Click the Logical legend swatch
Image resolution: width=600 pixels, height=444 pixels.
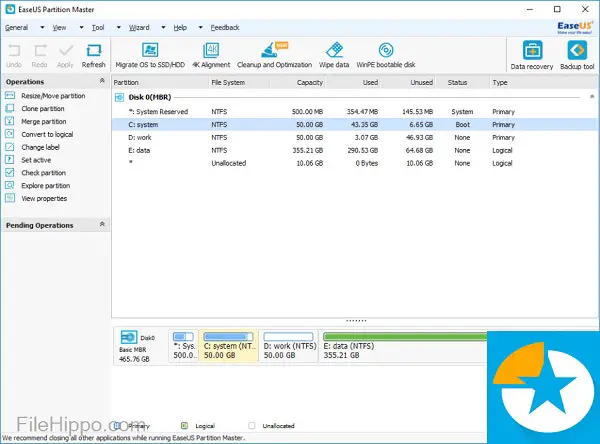pyautogui.click(x=184, y=425)
